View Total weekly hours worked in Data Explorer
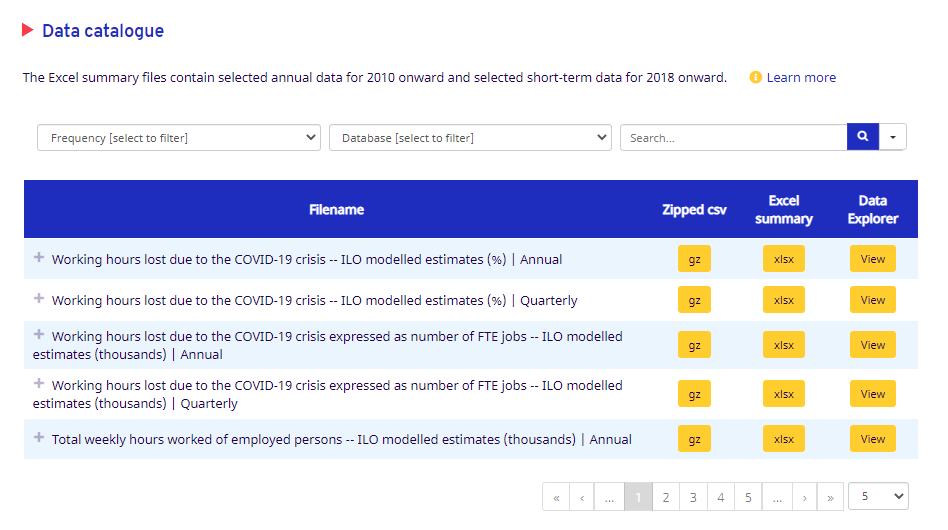The height and width of the screenshot is (530, 948). pos(873,439)
